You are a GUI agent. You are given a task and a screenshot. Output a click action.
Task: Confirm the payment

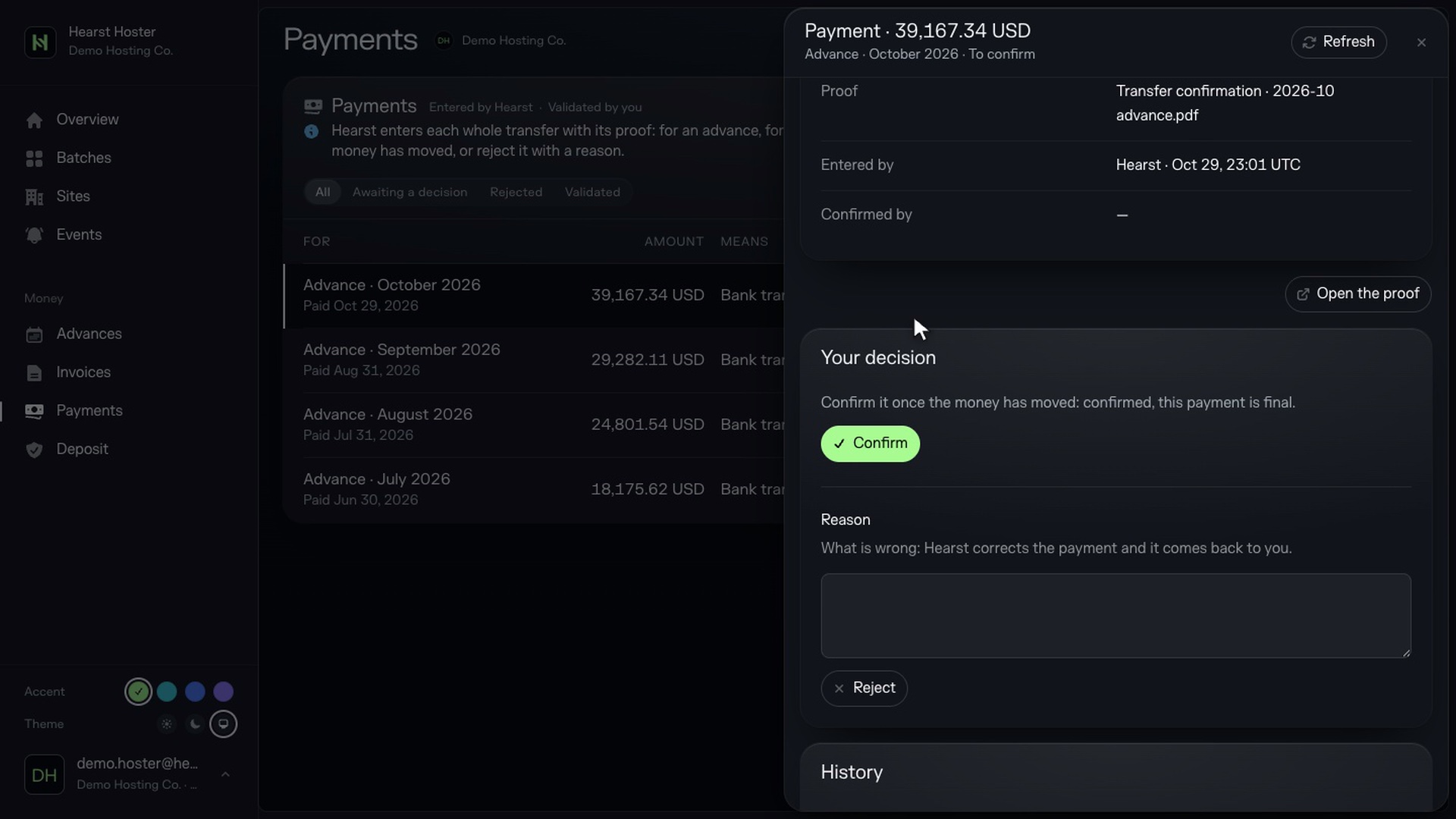coord(870,444)
